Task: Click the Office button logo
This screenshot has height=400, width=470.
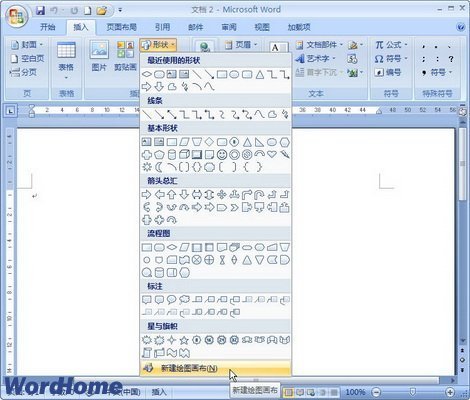Action: pyautogui.click(x=17, y=16)
